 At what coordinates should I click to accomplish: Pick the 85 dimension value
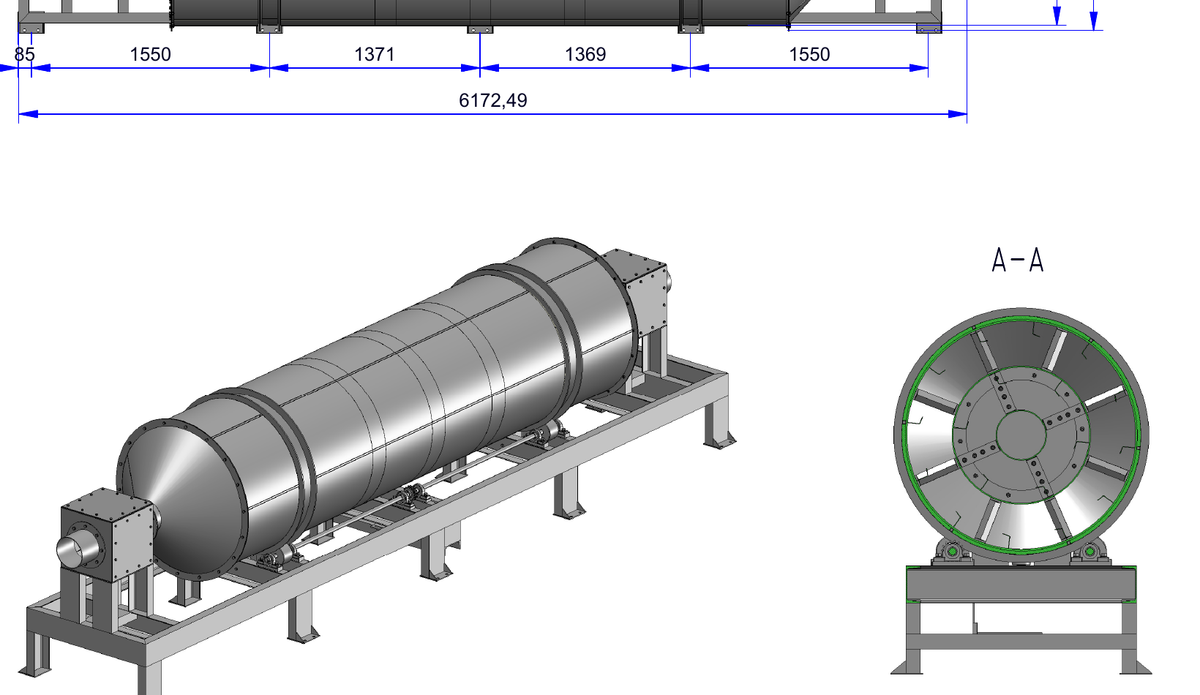pyautogui.click(x=24, y=55)
